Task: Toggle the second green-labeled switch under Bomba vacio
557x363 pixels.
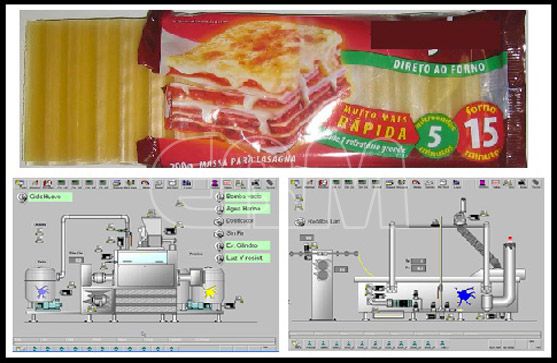Action: click(x=220, y=209)
